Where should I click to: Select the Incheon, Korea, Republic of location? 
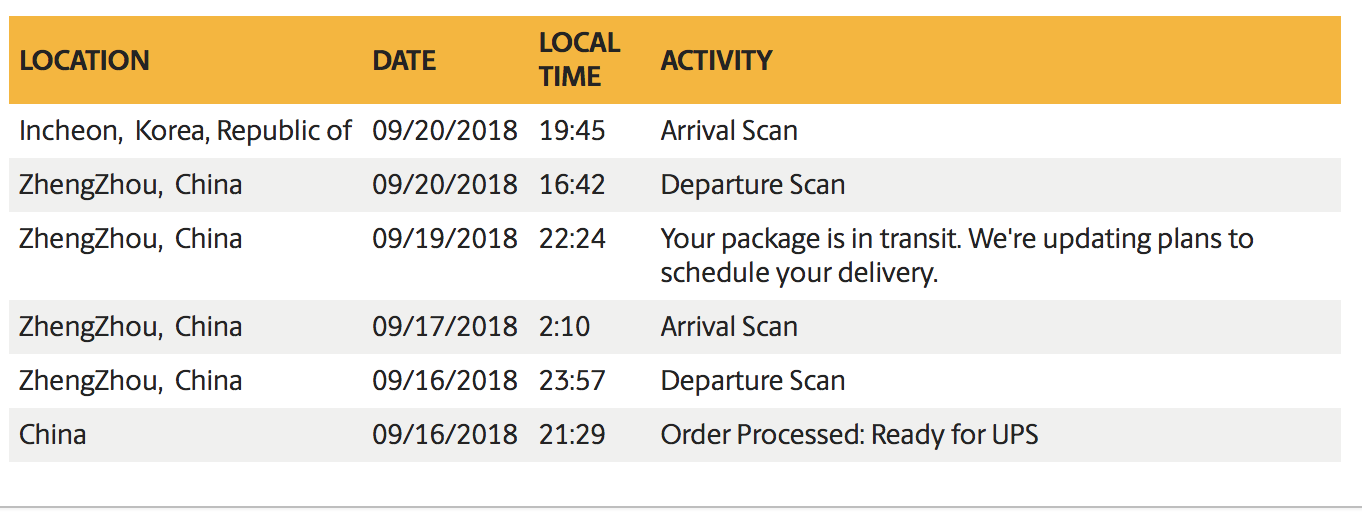(185, 131)
